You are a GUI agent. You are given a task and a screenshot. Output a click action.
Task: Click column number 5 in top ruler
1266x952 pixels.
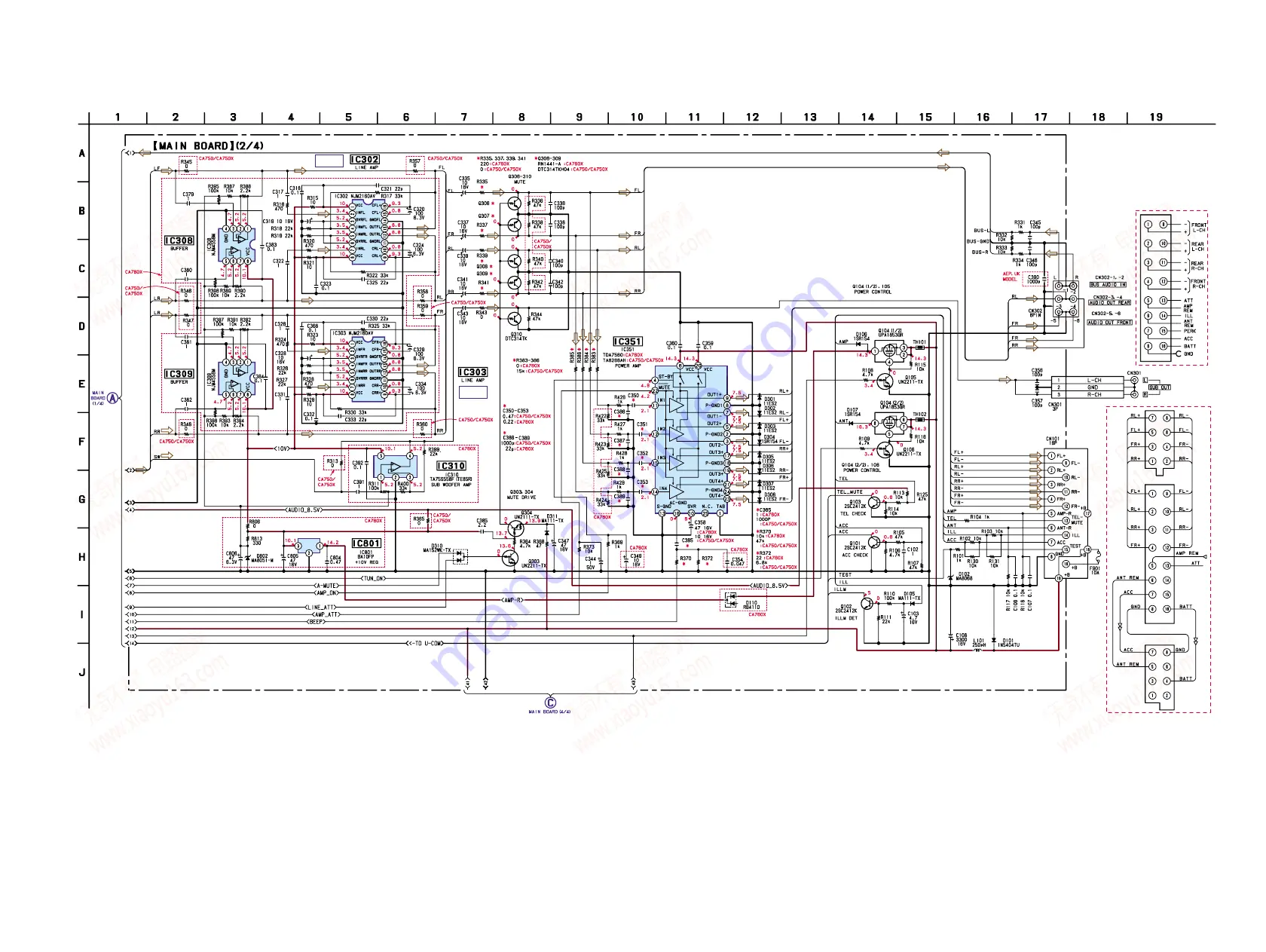(x=348, y=118)
